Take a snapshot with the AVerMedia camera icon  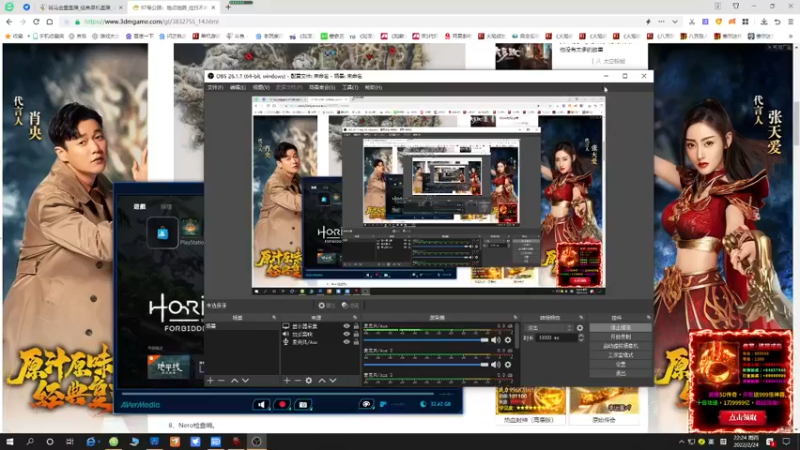(303, 405)
